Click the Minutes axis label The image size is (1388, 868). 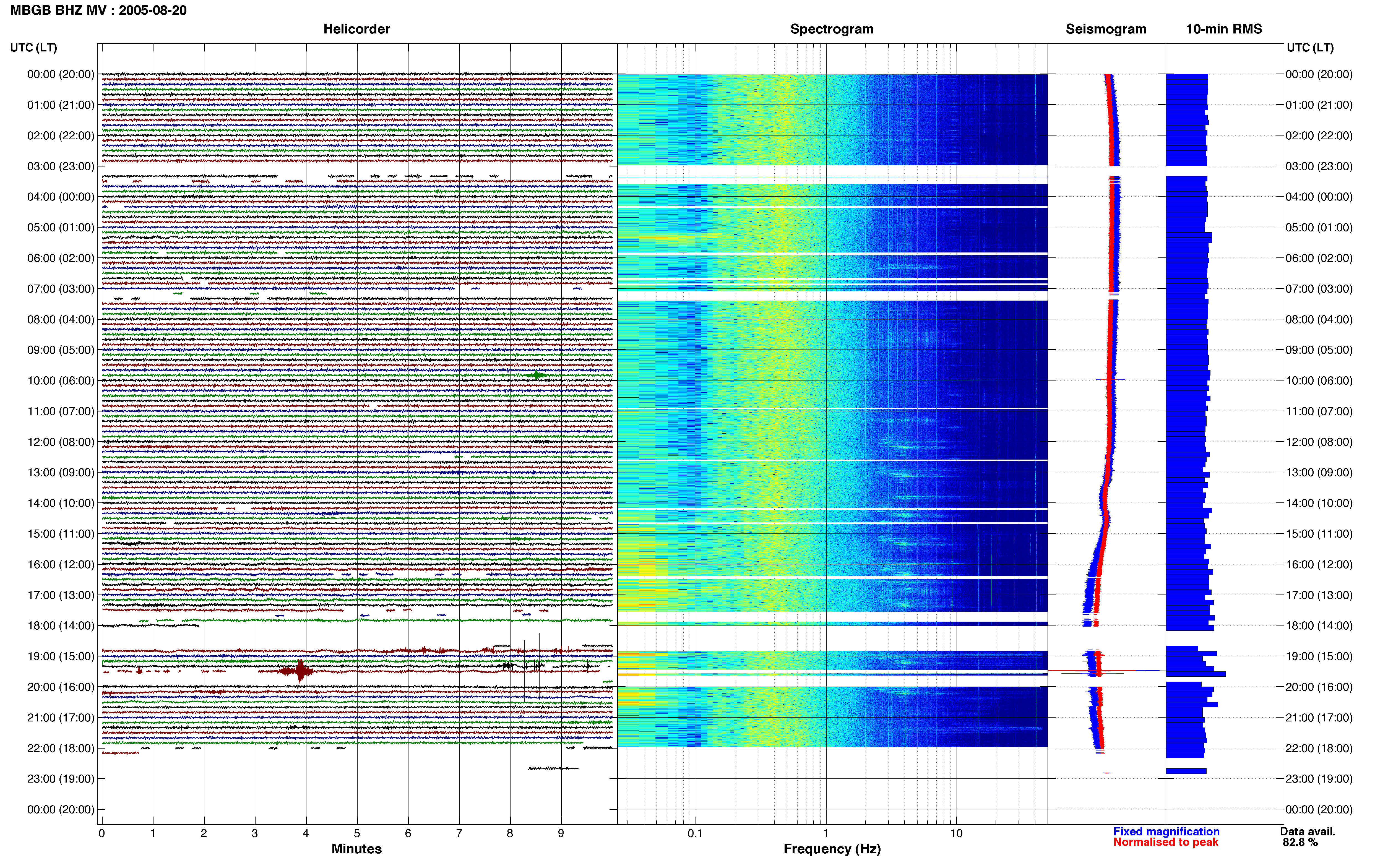point(356,849)
